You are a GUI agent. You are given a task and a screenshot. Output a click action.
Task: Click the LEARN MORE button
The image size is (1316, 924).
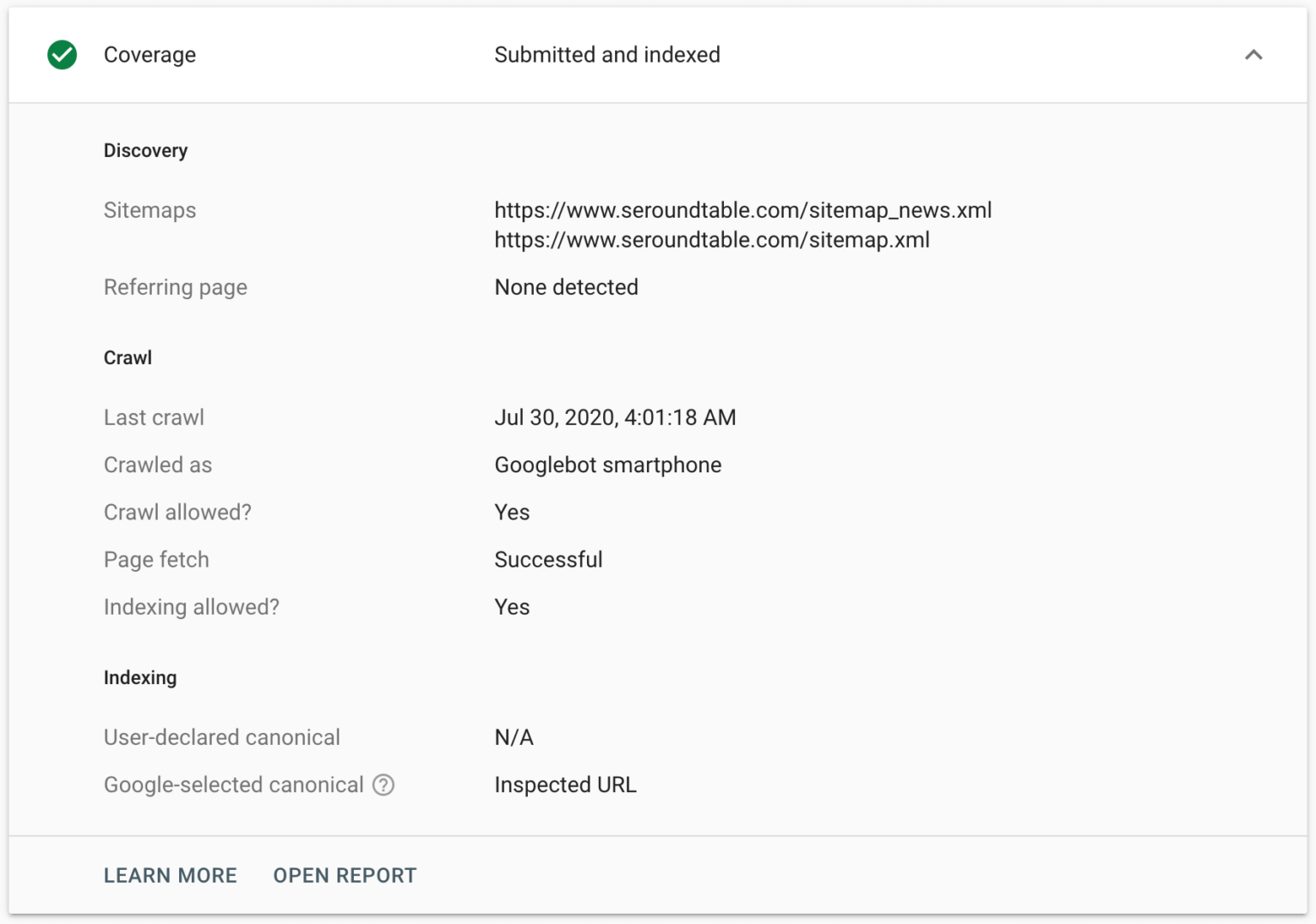tap(170, 875)
